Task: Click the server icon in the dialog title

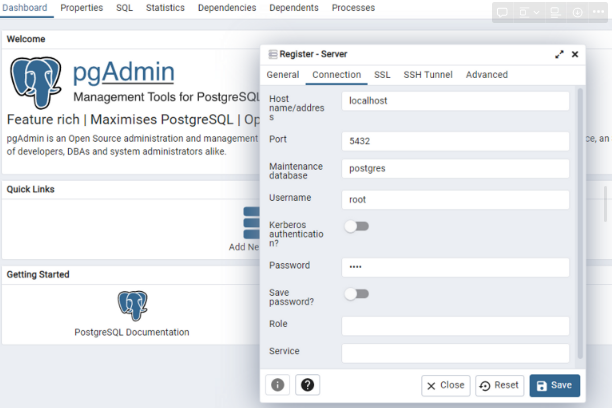Action: pos(273,54)
